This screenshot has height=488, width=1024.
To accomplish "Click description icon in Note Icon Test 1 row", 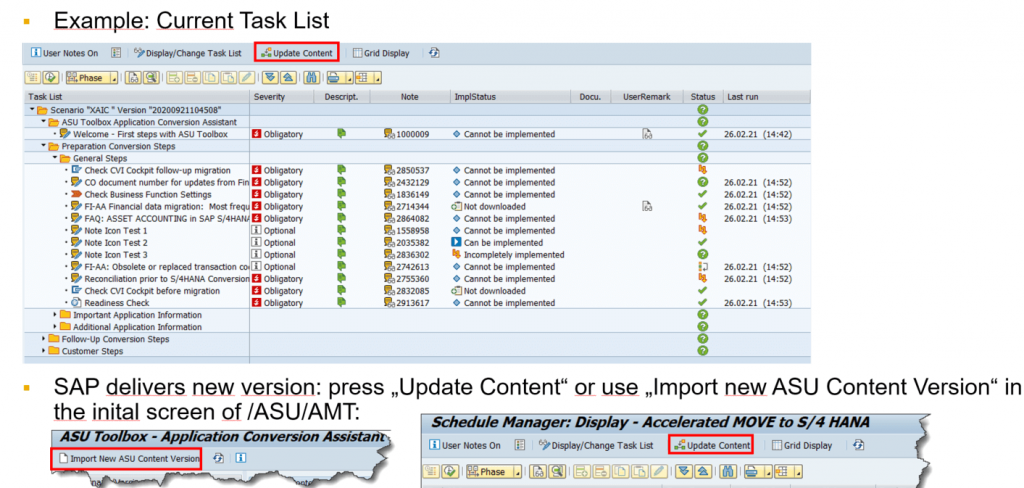I will 341,230.
